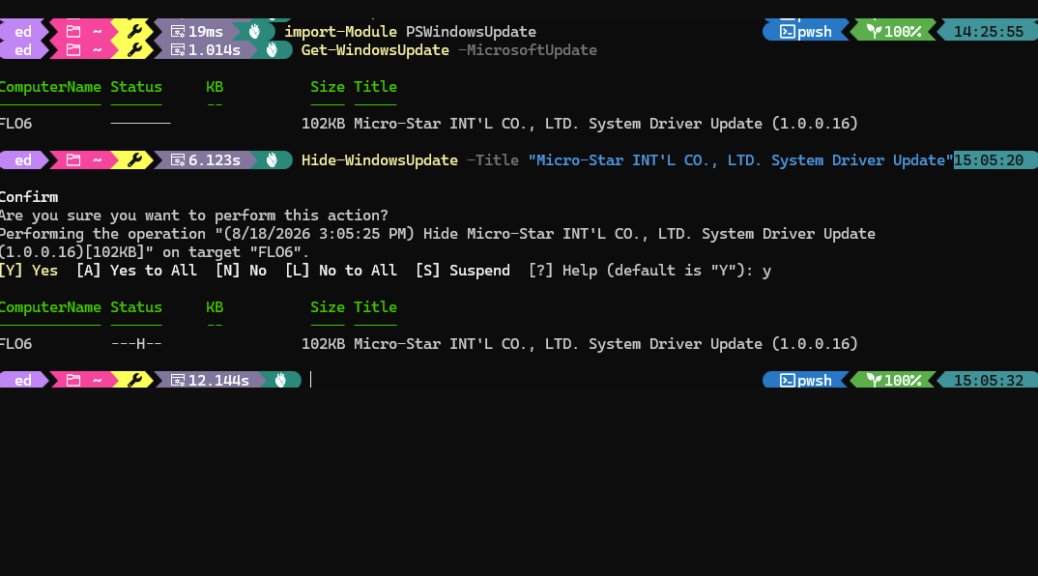Click the 'ed' user segment in the 19ms row

[23, 32]
